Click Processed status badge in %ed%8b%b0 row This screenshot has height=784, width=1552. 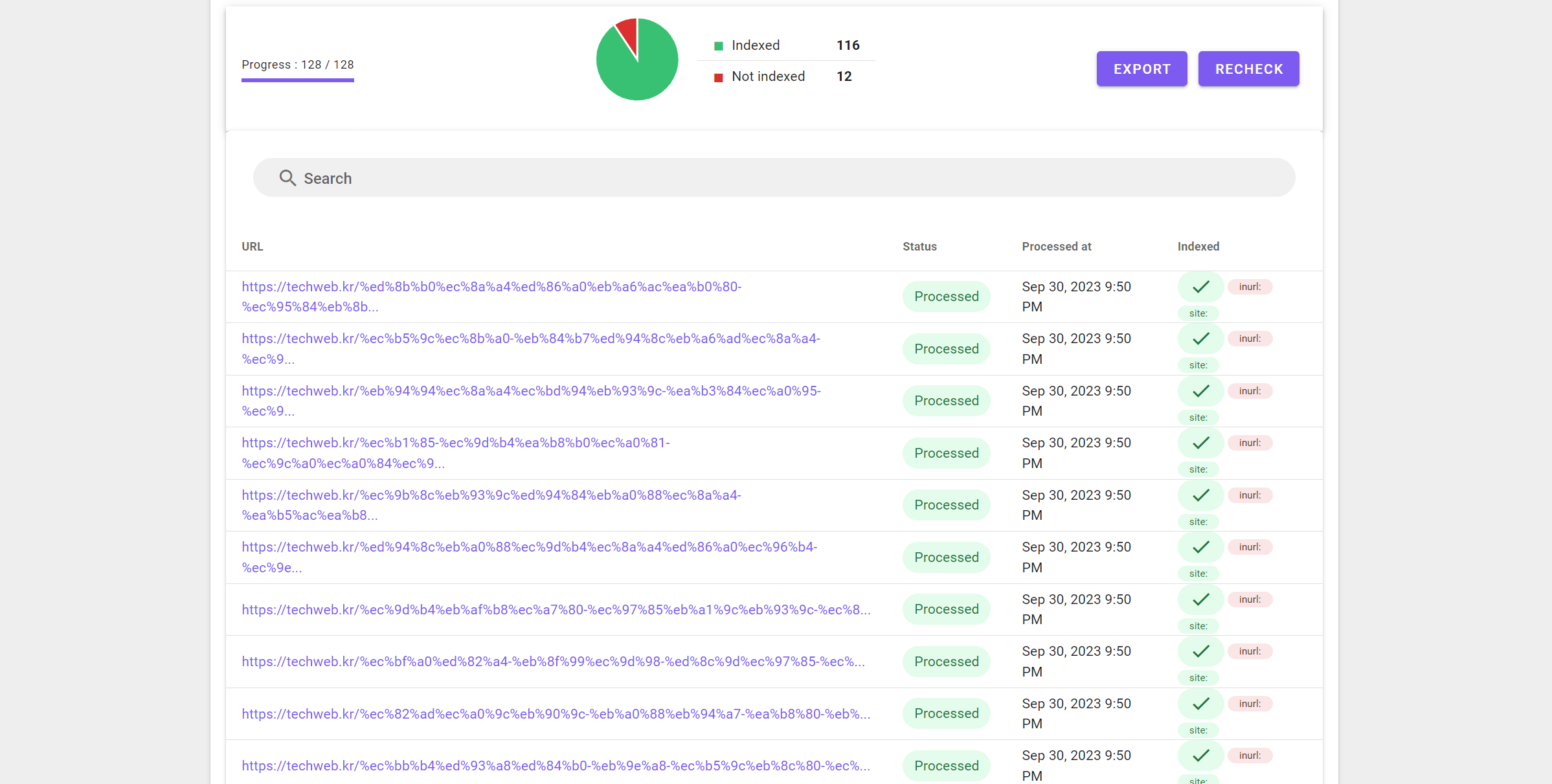pyautogui.click(x=946, y=297)
